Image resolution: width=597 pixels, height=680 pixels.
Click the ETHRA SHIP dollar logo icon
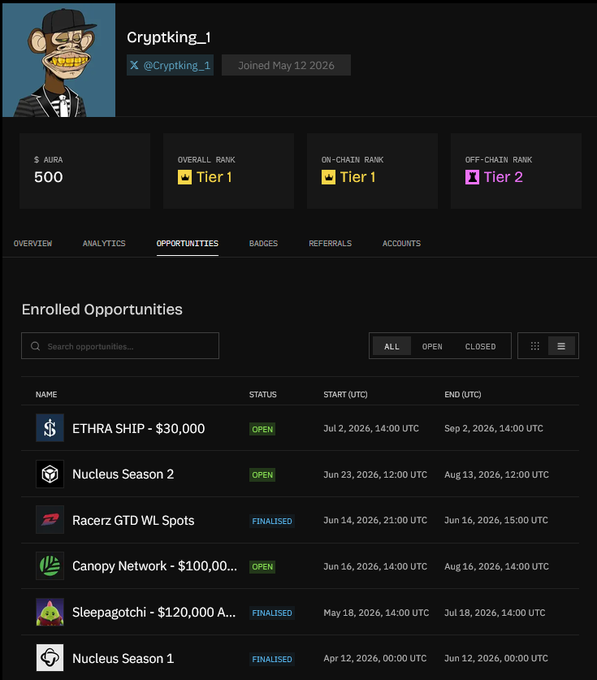tap(50, 428)
